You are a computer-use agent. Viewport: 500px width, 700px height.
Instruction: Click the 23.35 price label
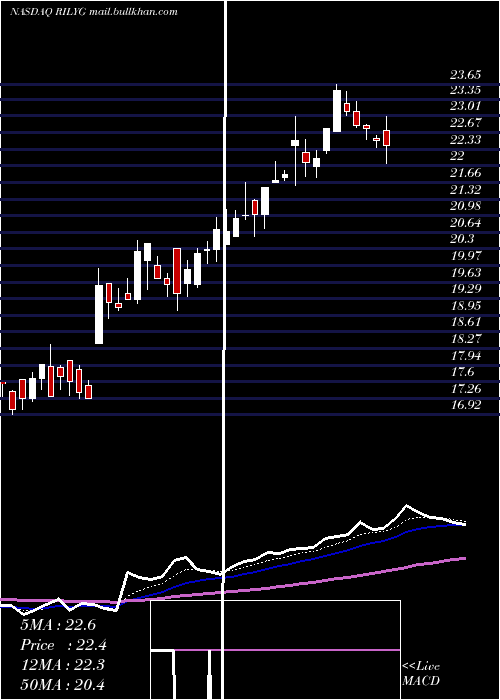click(x=465, y=90)
